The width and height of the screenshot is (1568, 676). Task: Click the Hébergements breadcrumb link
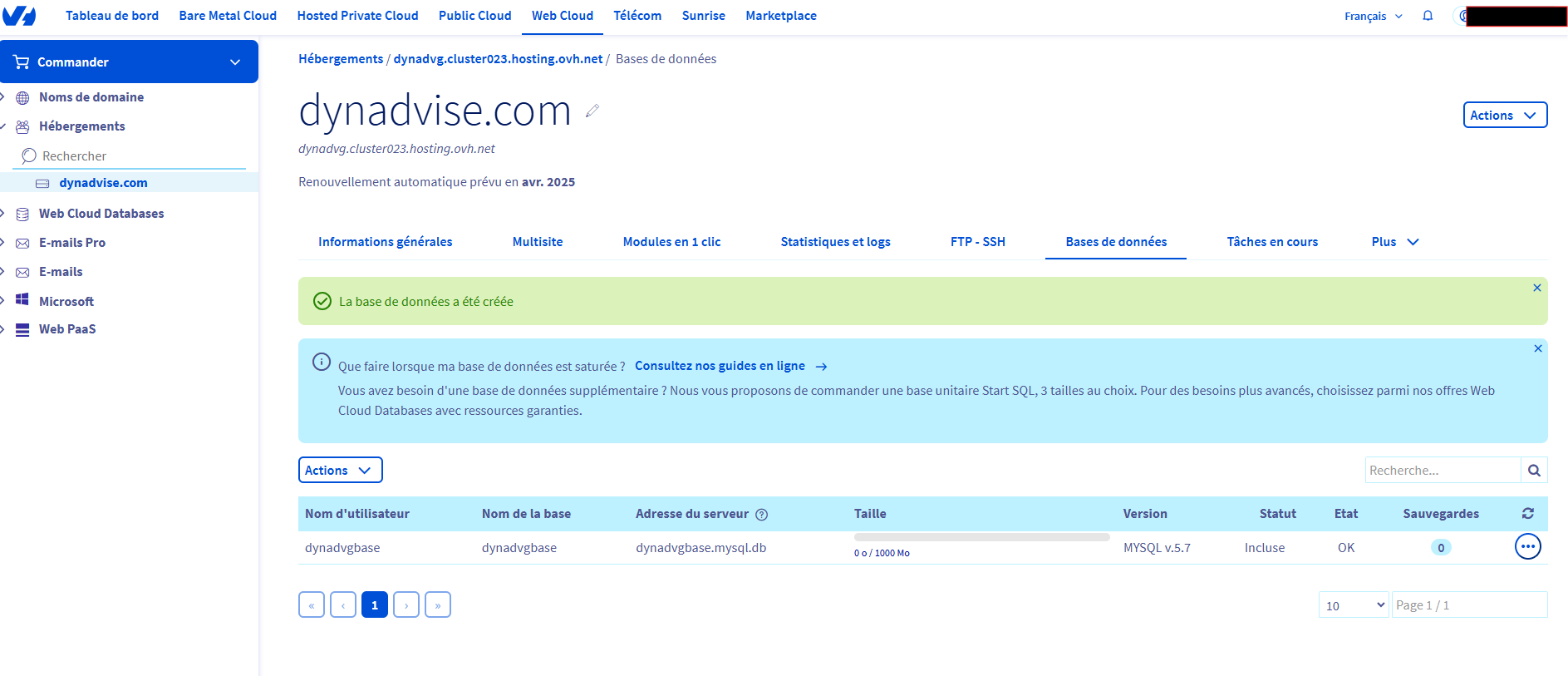pyautogui.click(x=341, y=59)
